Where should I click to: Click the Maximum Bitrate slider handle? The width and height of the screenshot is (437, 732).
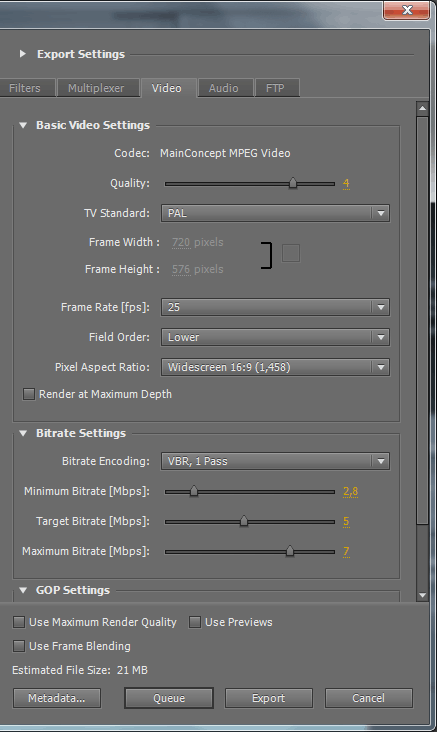[290, 551]
